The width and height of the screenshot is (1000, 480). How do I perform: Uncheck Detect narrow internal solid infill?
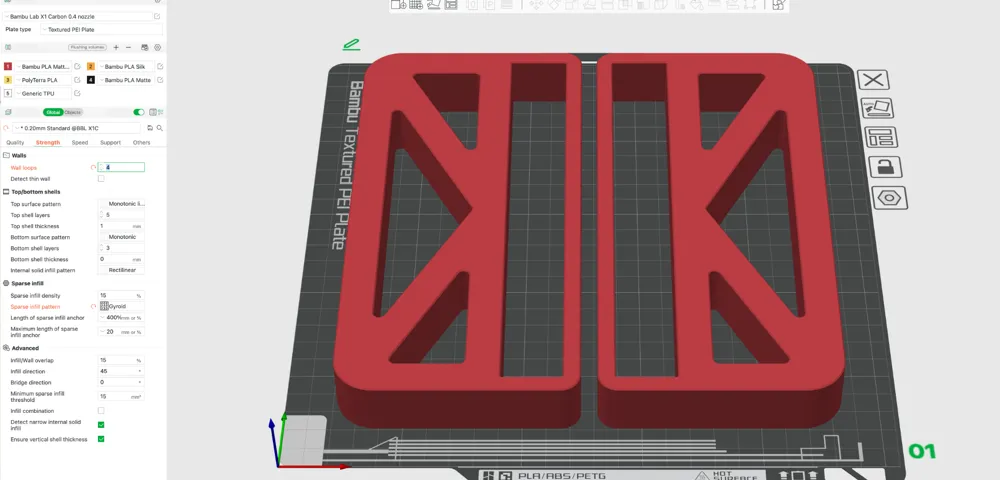click(101, 425)
